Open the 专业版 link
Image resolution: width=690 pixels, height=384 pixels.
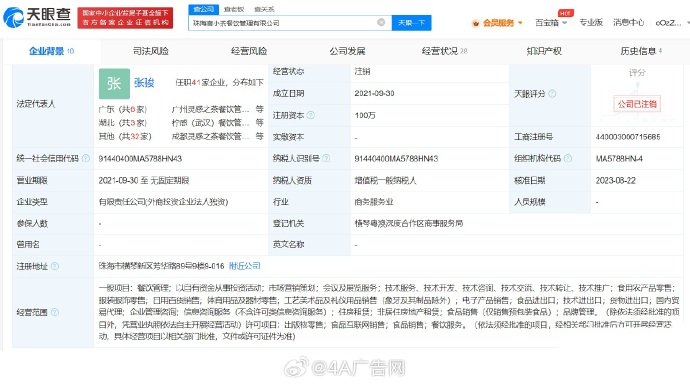point(591,22)
